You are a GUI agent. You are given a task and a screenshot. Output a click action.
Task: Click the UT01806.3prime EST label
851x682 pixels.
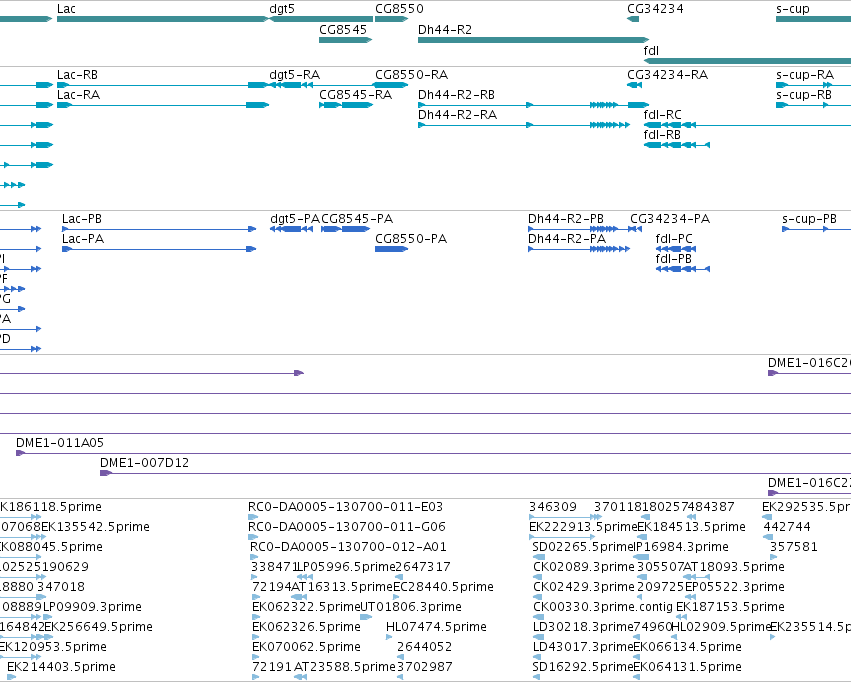(411, 607)
